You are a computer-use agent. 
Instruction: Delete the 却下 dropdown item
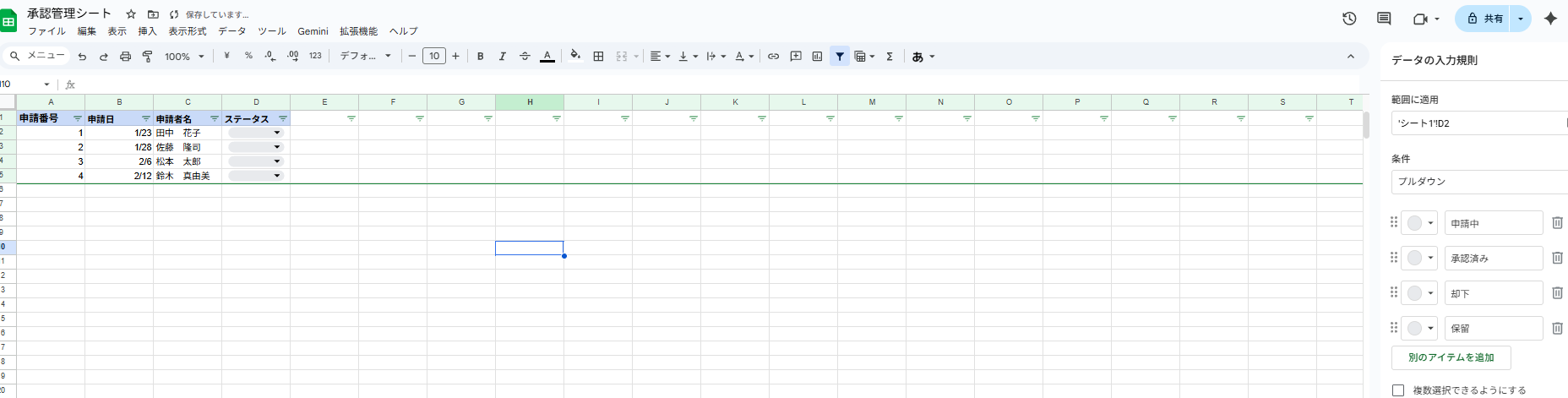[1557, 293]
